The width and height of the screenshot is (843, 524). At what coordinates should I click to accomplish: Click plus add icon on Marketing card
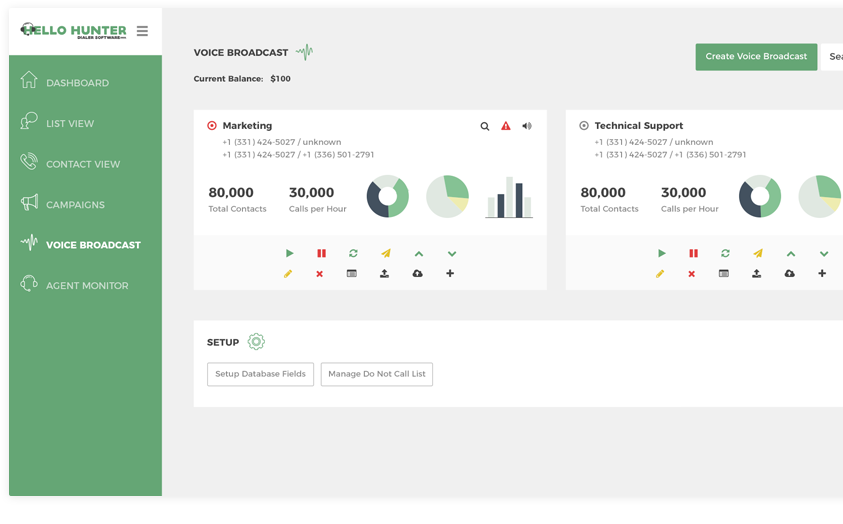point(450,274)
